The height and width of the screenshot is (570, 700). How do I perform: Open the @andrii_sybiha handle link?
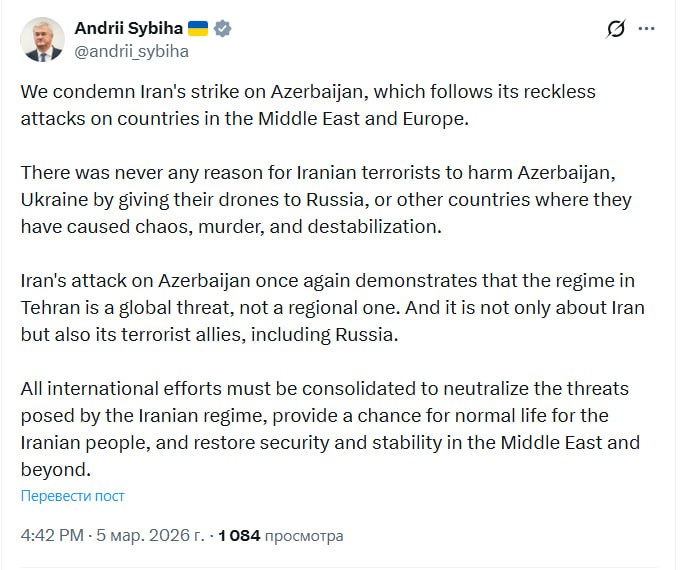(131, 50)
